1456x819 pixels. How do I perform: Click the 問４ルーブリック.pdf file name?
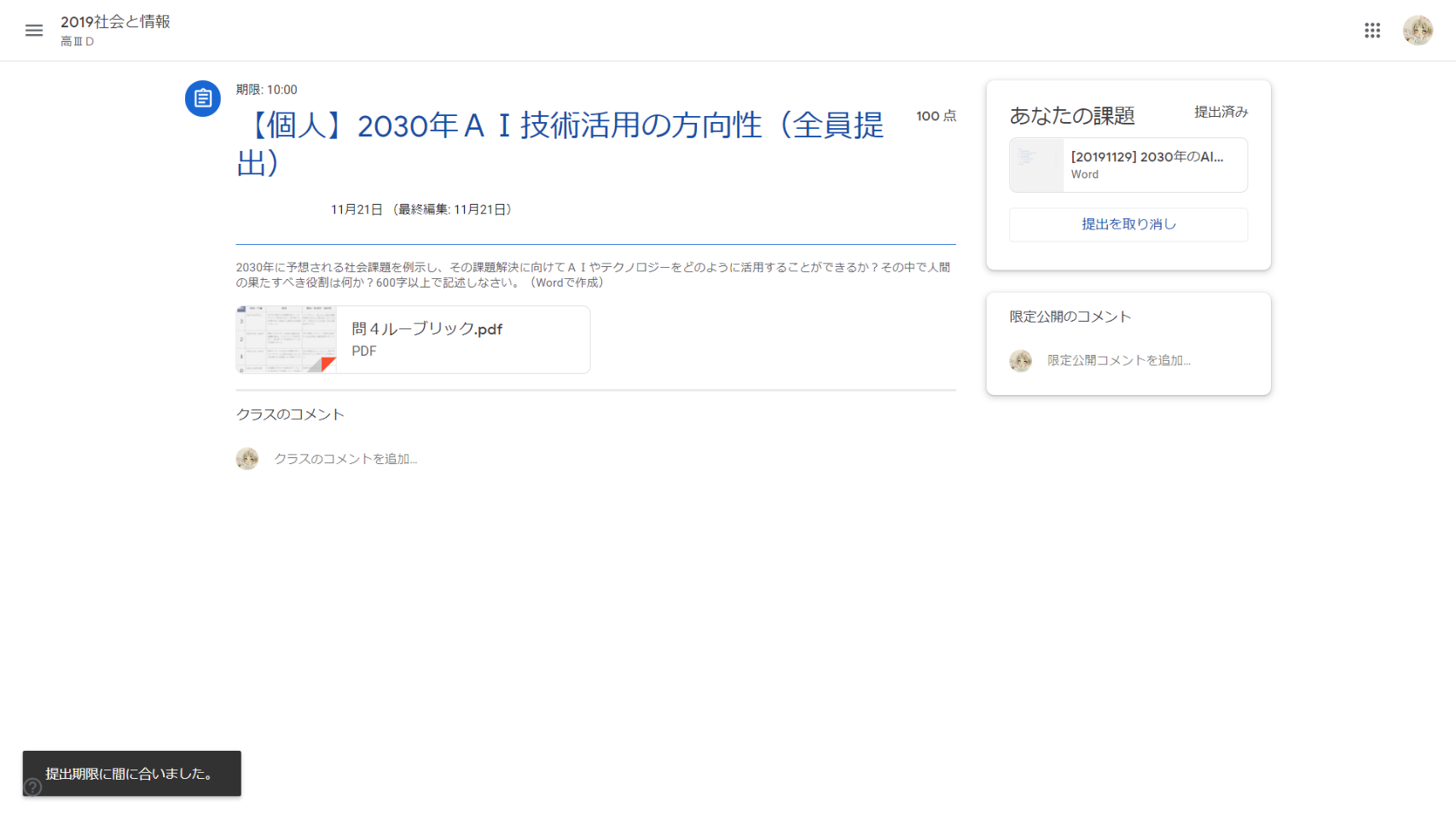coord(426,329)
